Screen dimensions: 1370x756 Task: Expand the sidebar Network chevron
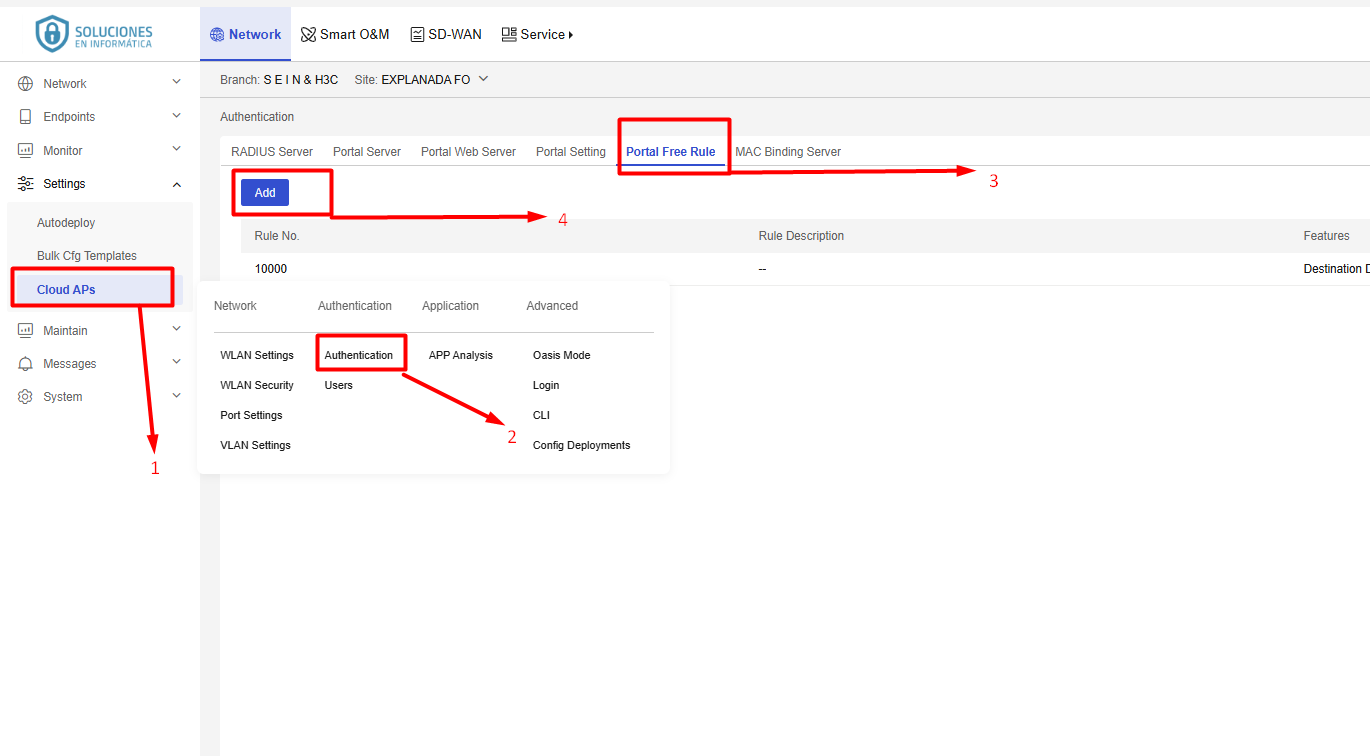pyautogui.click(x=177, y=82)
